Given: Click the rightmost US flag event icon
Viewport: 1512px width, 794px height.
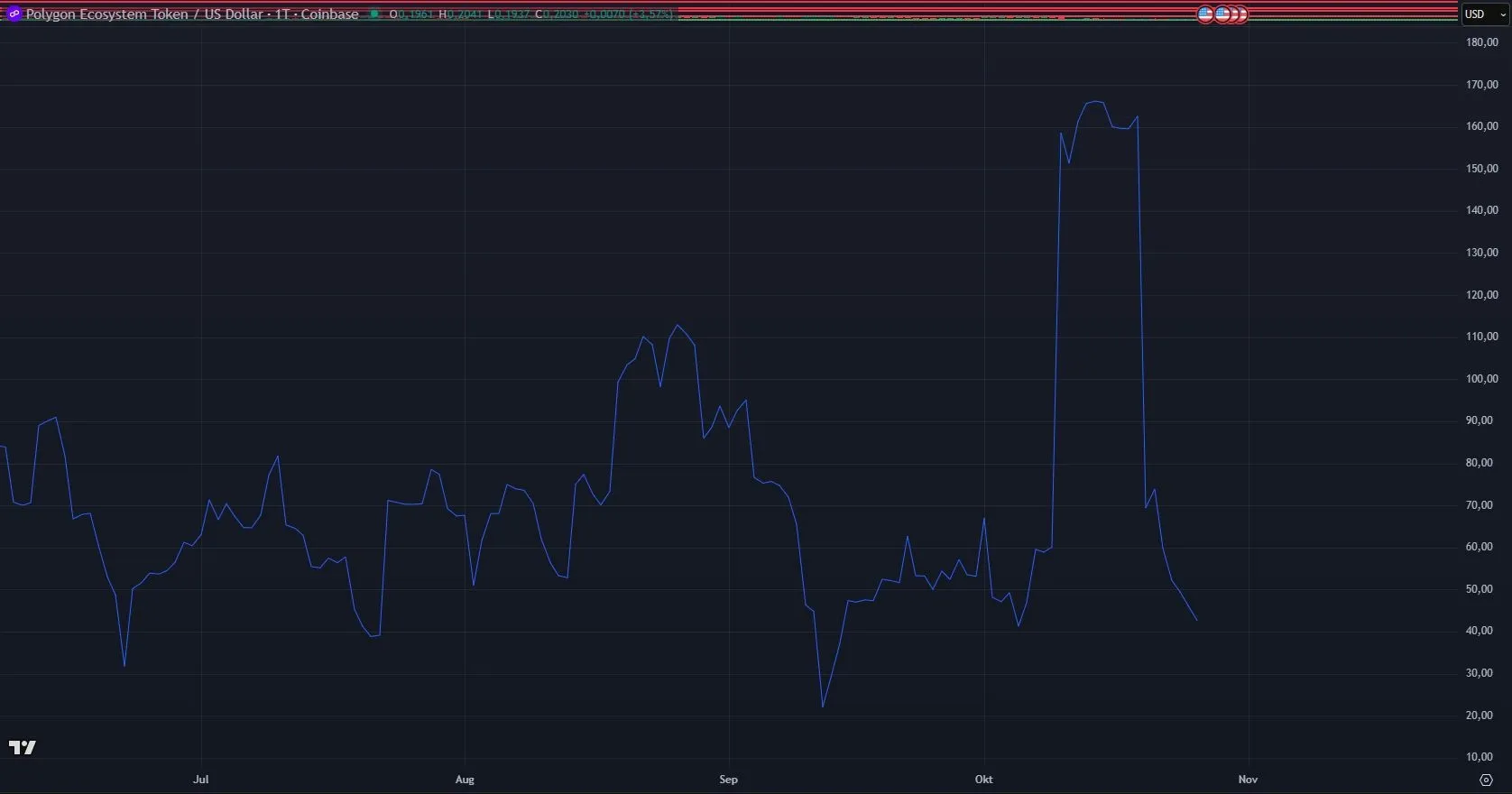Looking at the screenshot, I should 1240,14.
